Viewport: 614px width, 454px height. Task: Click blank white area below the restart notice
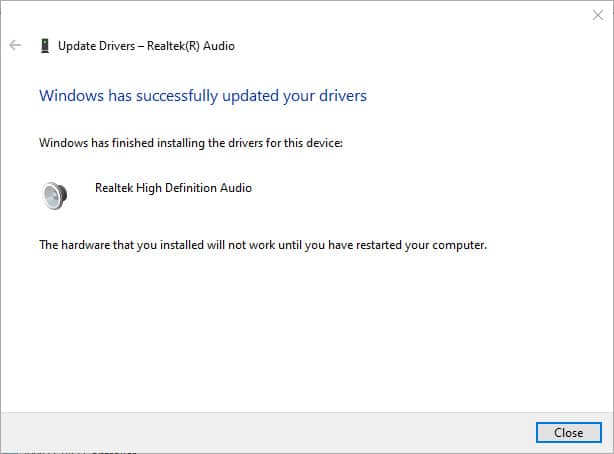[300, 330]
